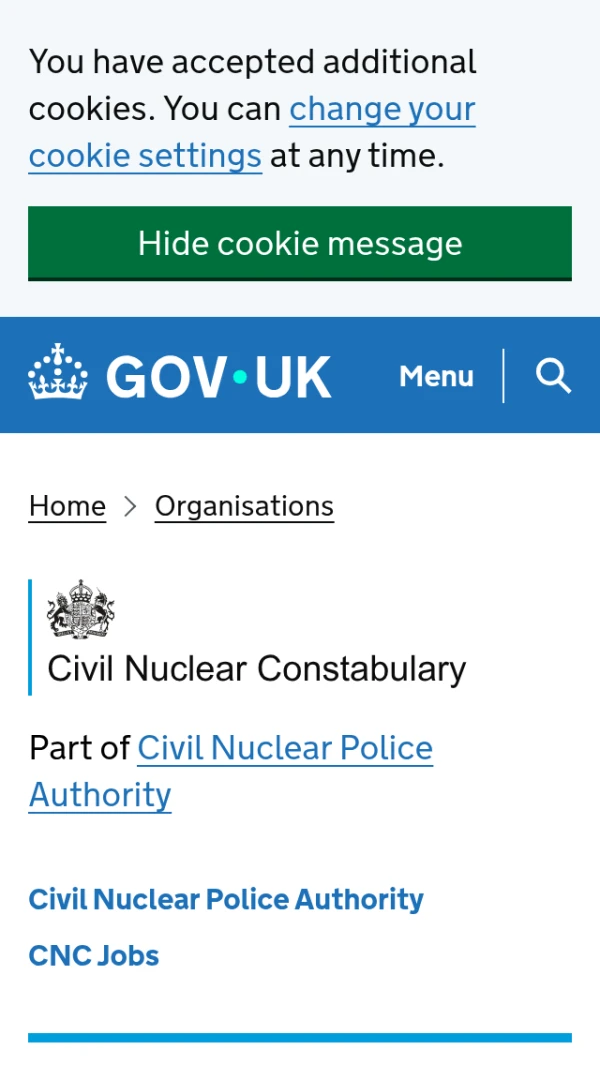Hide the cookie message
The height and width of the screenshot is (1065, 600).
click(x=300, y=243)
